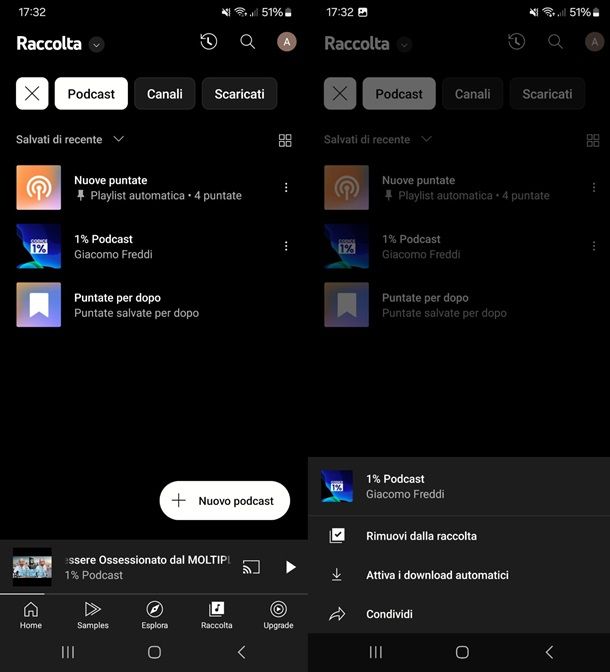Tap dimmed Scaricati chip in right screen
Screen dimensions: 610x672
(x=547, y=93)
